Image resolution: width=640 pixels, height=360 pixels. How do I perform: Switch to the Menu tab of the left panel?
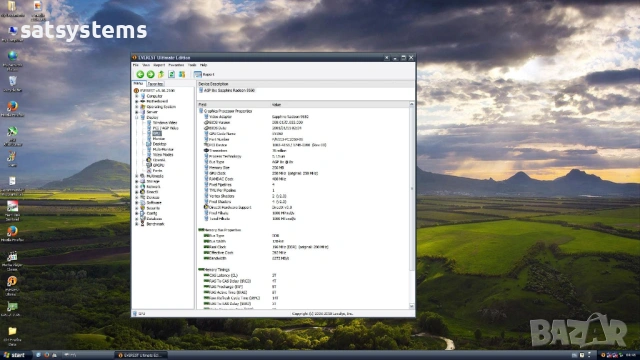click(x=138, y=84)
